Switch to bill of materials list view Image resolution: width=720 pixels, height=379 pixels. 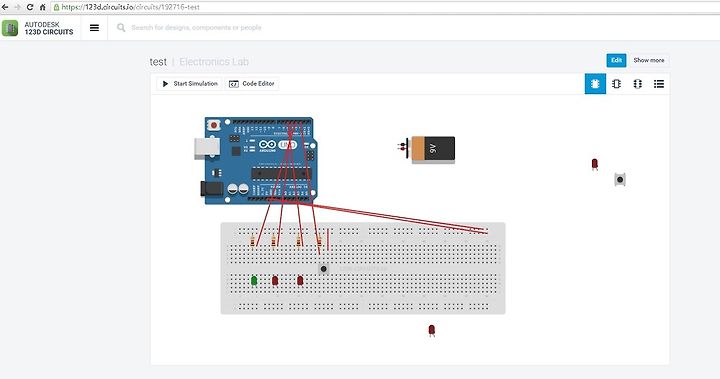tap(659, 84)
